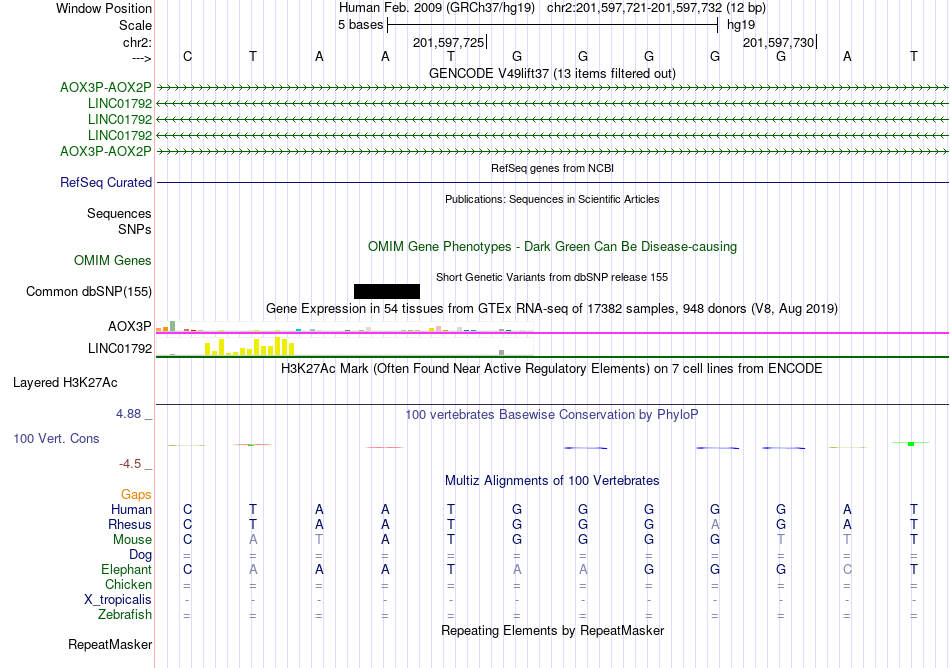
Task: Click the Sequences track label
Action: [x=119, y=213]
